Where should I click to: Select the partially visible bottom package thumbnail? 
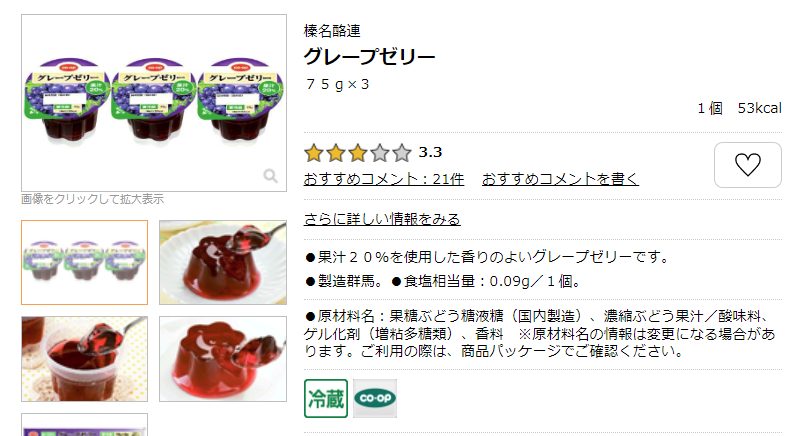(85, 425)
